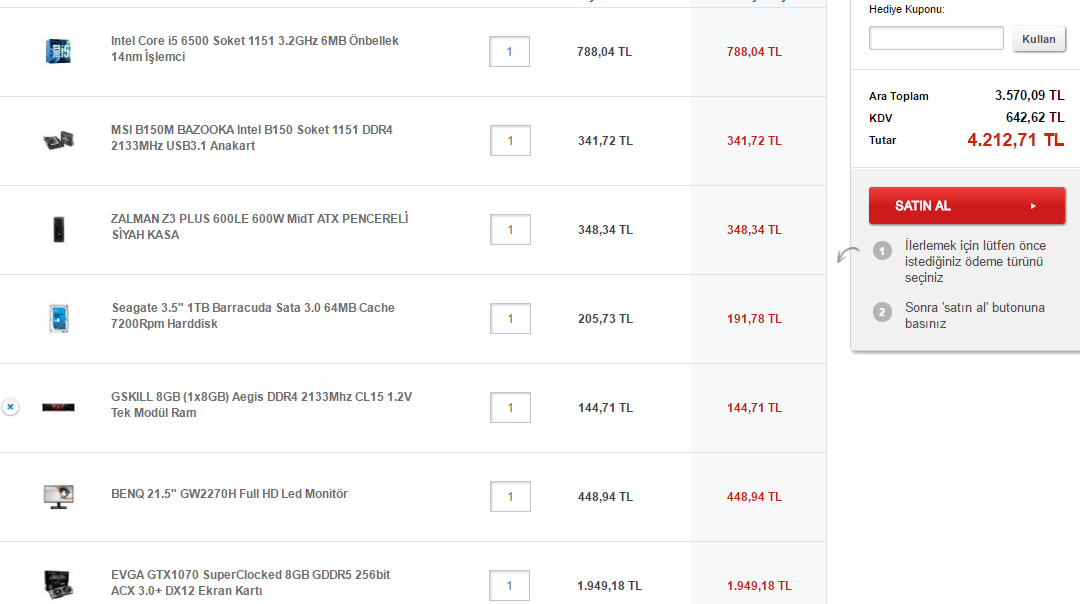This screenshot has height=604, width=1080.
Task: Click the quantity field for BENQ monitor
Action: coord(510,497)
